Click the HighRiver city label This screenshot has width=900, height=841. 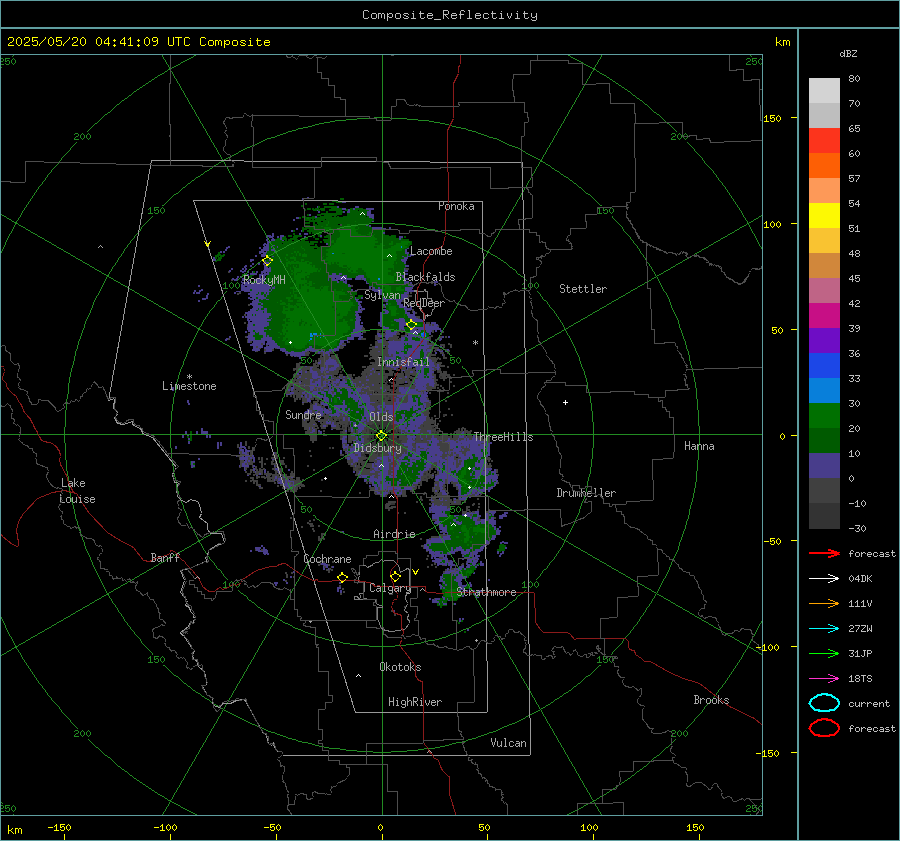click(x=415, y=702)
